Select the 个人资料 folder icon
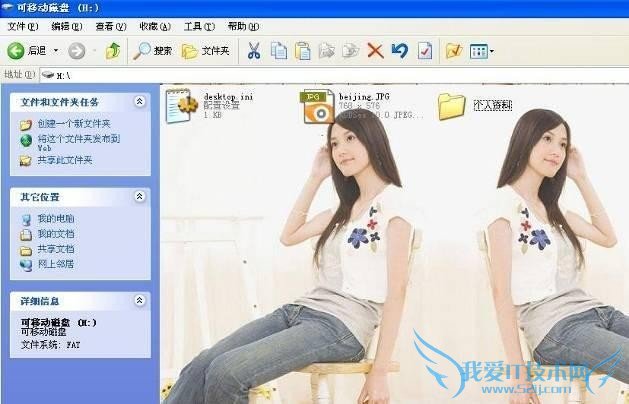Viewport: 629px width, 404px height. point(452,107)
